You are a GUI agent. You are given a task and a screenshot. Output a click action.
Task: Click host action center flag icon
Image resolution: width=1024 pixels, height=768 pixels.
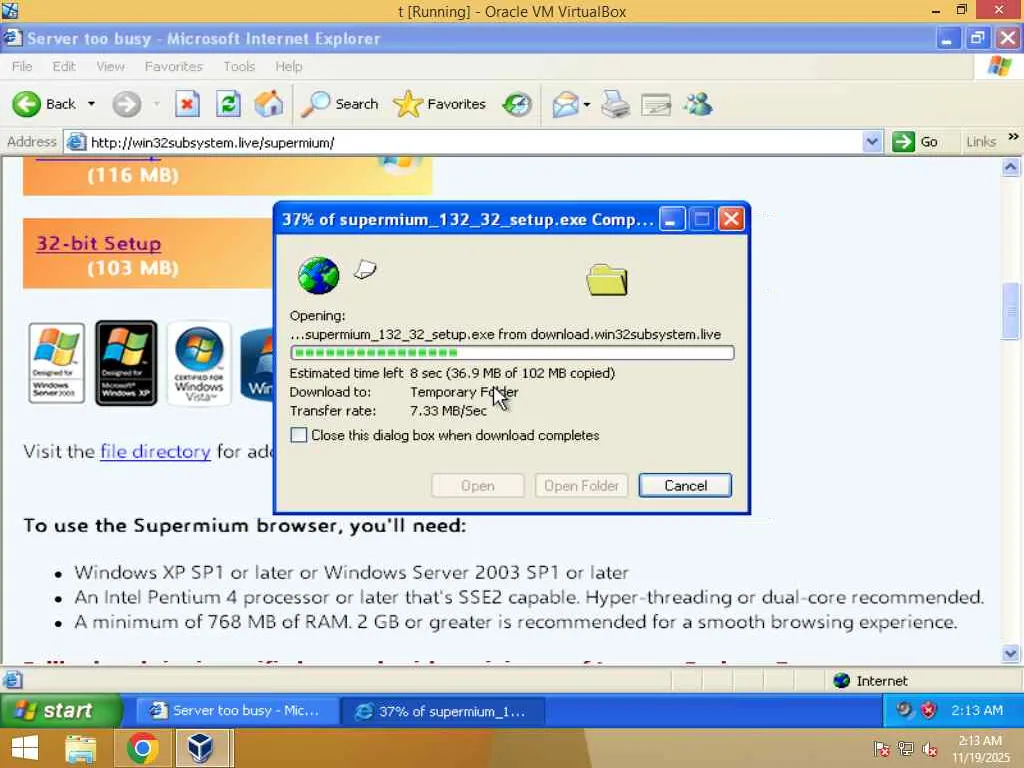[x=882, y=749]
